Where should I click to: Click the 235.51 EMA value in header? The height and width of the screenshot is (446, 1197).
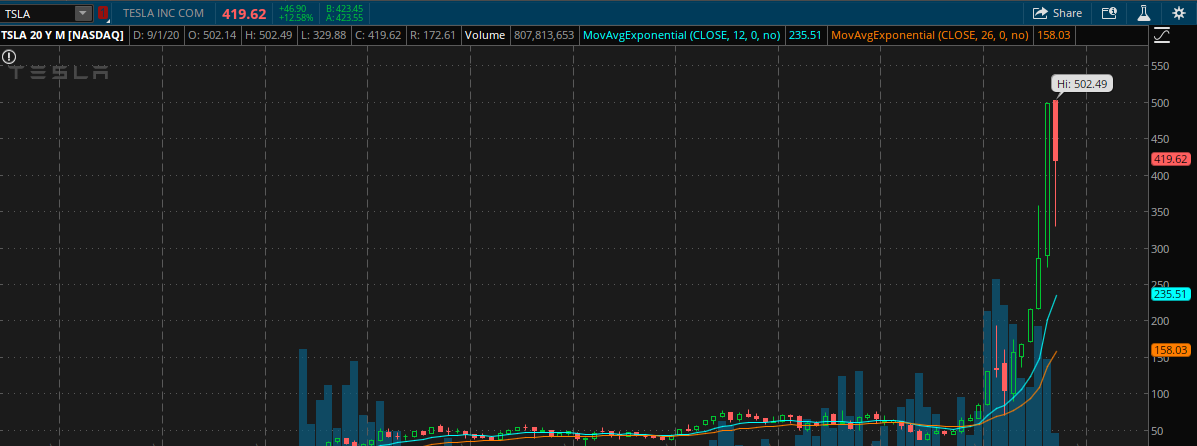pos(805,35)
